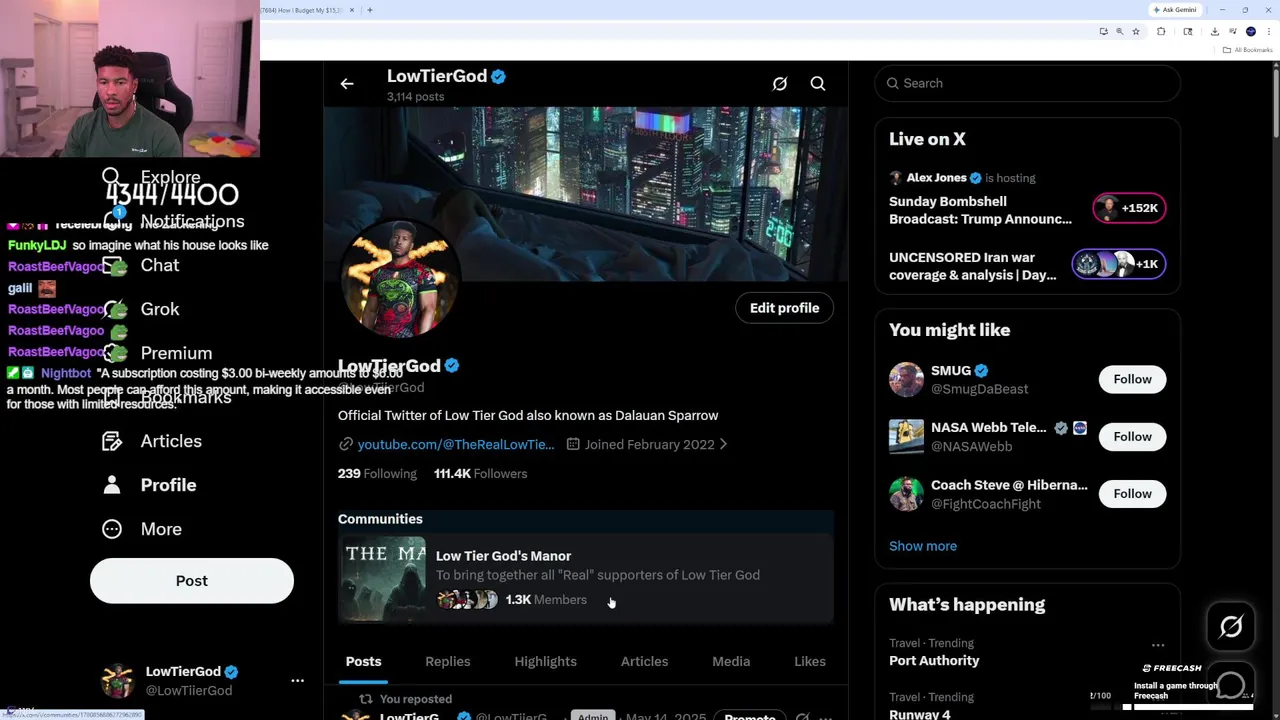Image resolution: width=1280 pixels, height=720 pixels.
Task: Open the profile avatar picture
Action: (x=400, y=279)
